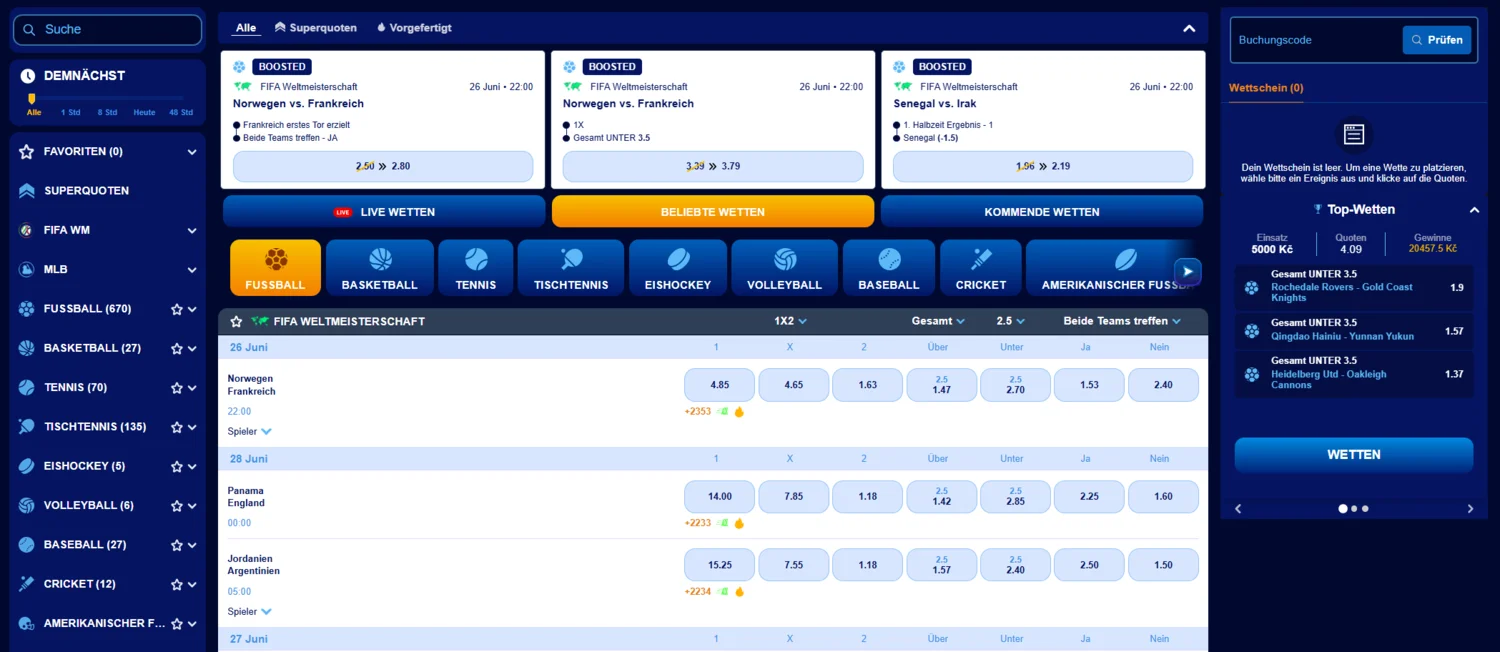1500x652 pixels.
Task: Collapse the boosted bets panel chevron
Action: (1189, 29)
